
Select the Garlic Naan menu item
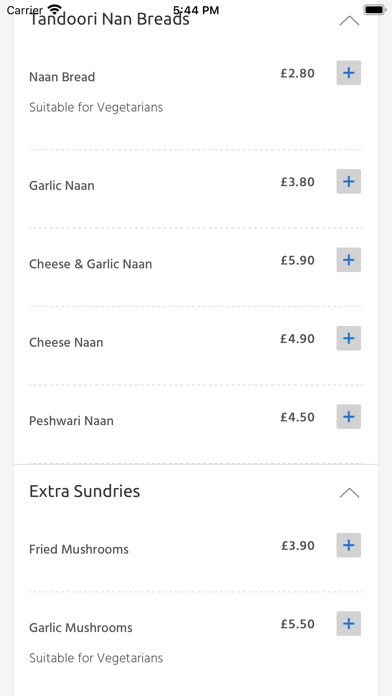[x=62, y=185]
